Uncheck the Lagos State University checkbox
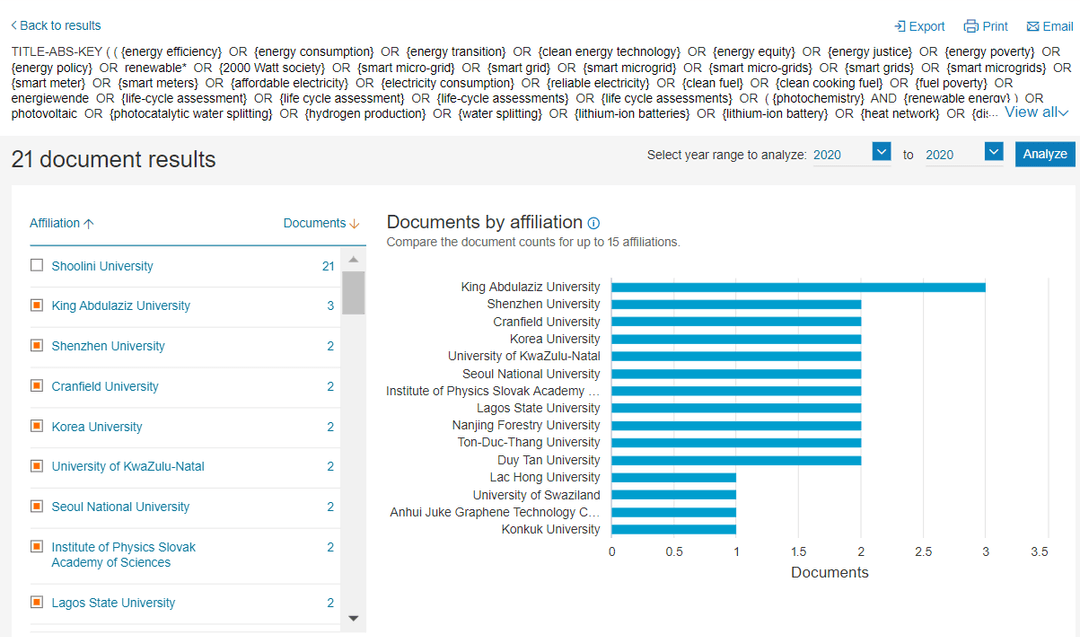The image size is (1080, 637). click(37, 602)
